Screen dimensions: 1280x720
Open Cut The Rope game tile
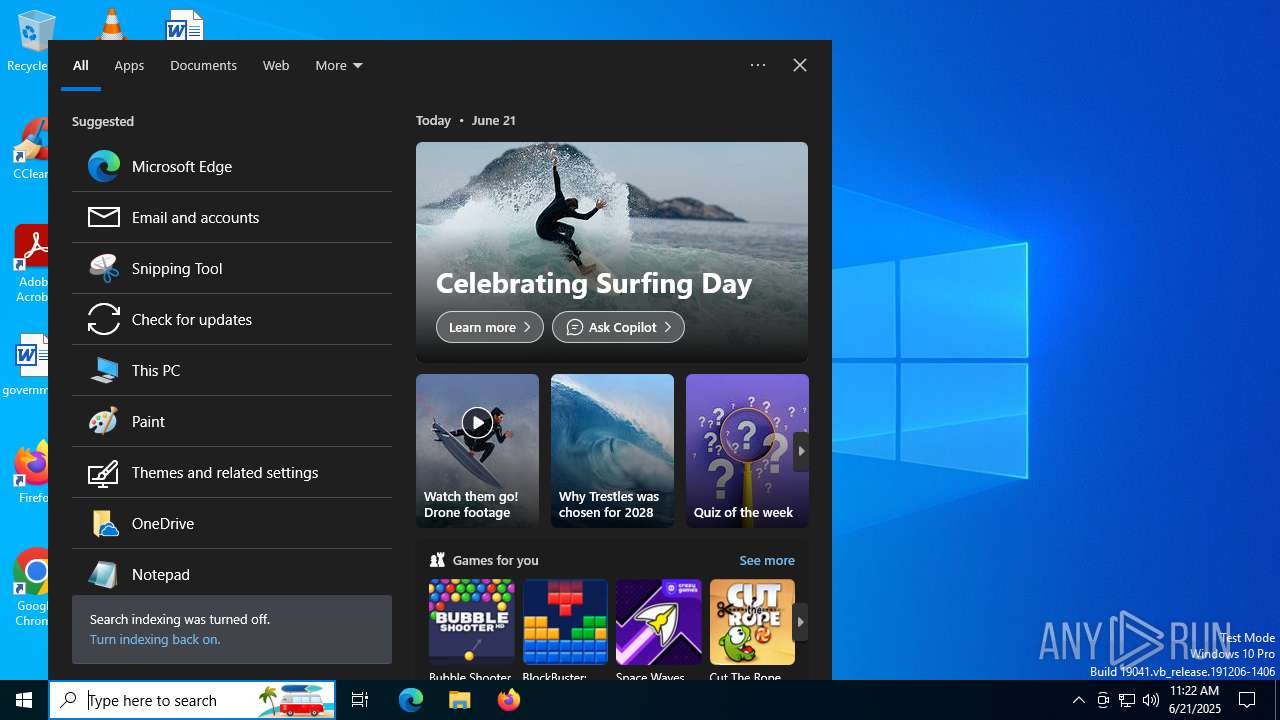[x=752, y=630]
